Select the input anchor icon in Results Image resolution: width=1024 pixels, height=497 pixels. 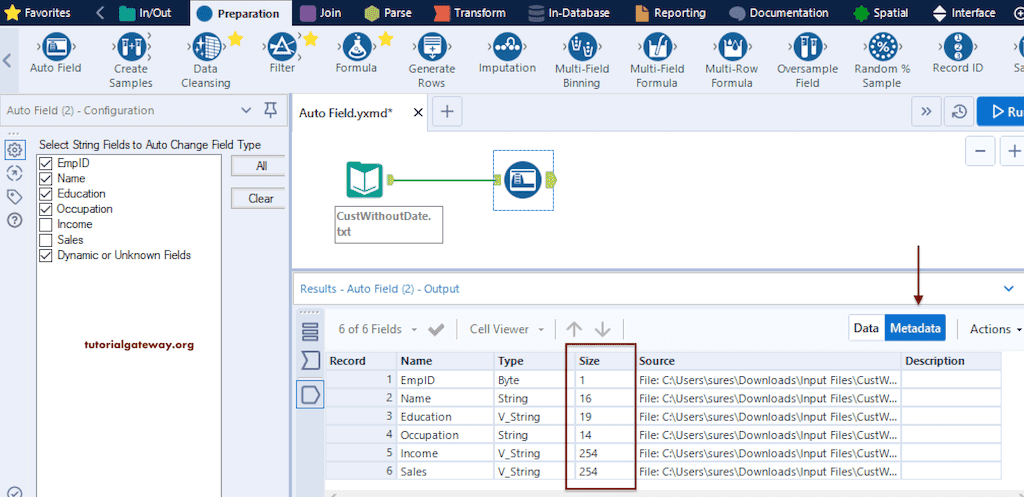[310, 360]
